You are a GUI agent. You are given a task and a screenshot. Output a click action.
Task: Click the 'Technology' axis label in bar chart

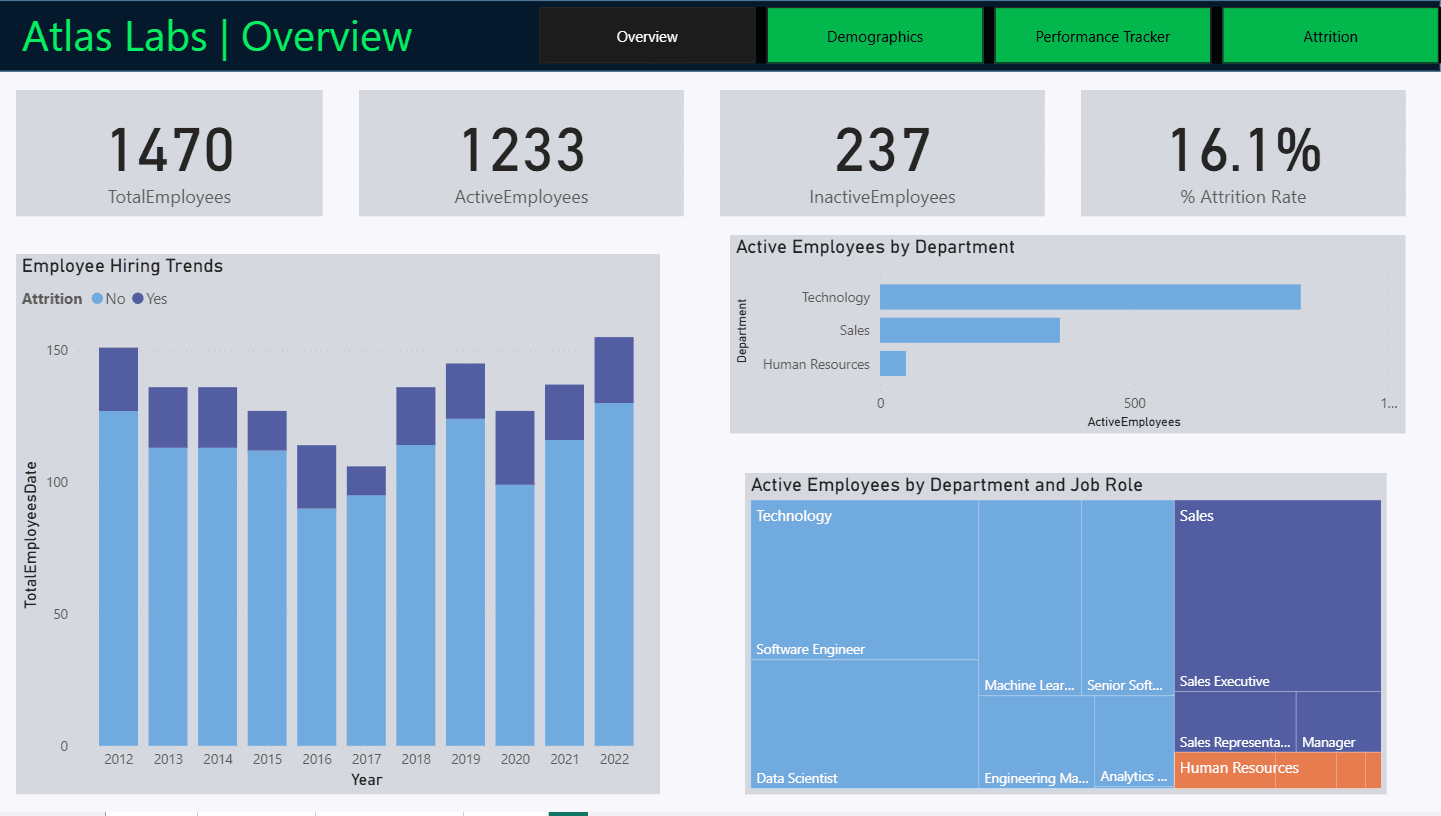pos(836,297)
